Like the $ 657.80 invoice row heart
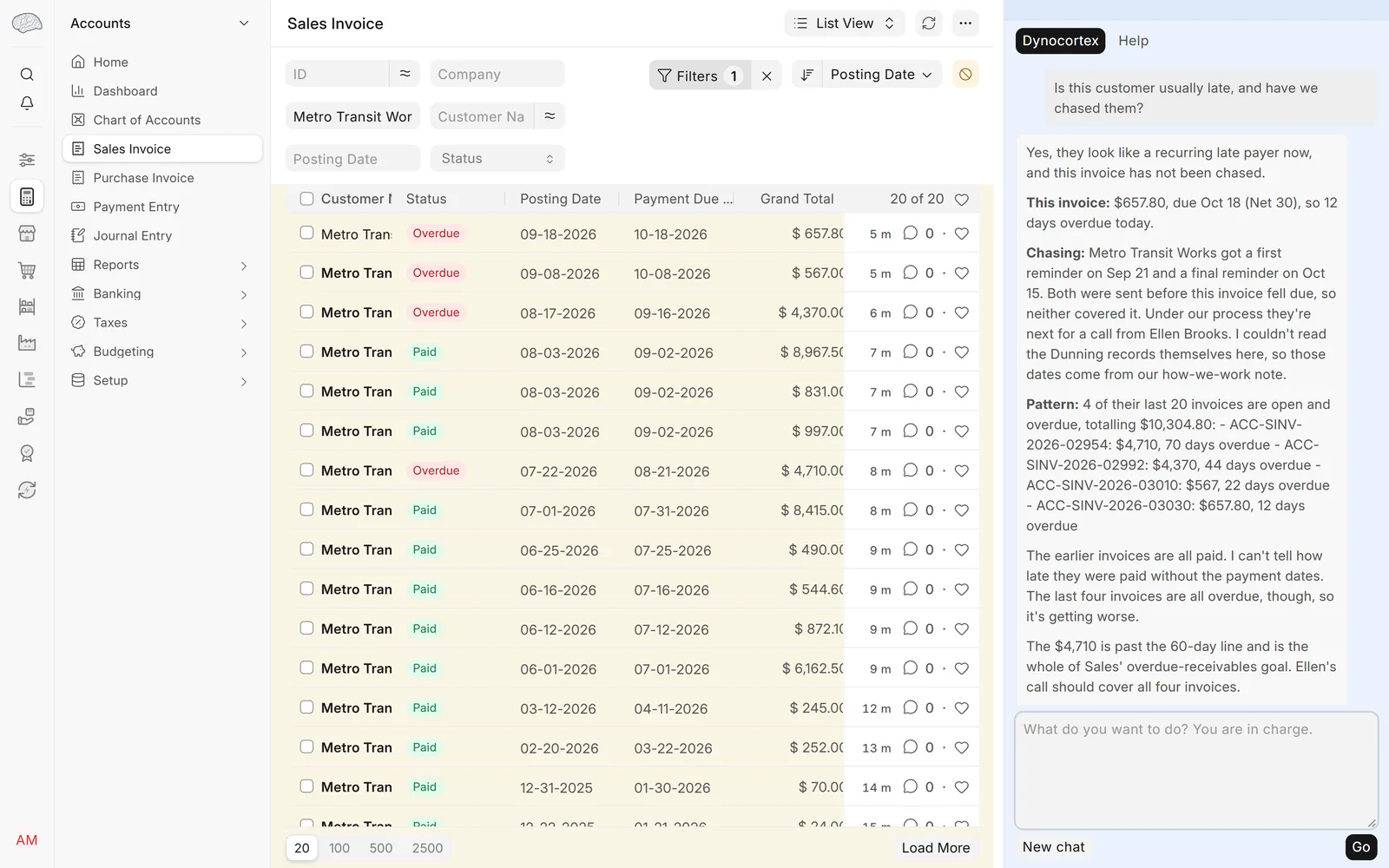The height and width of the screenshot is (868, 1389). tap(962, 233)
